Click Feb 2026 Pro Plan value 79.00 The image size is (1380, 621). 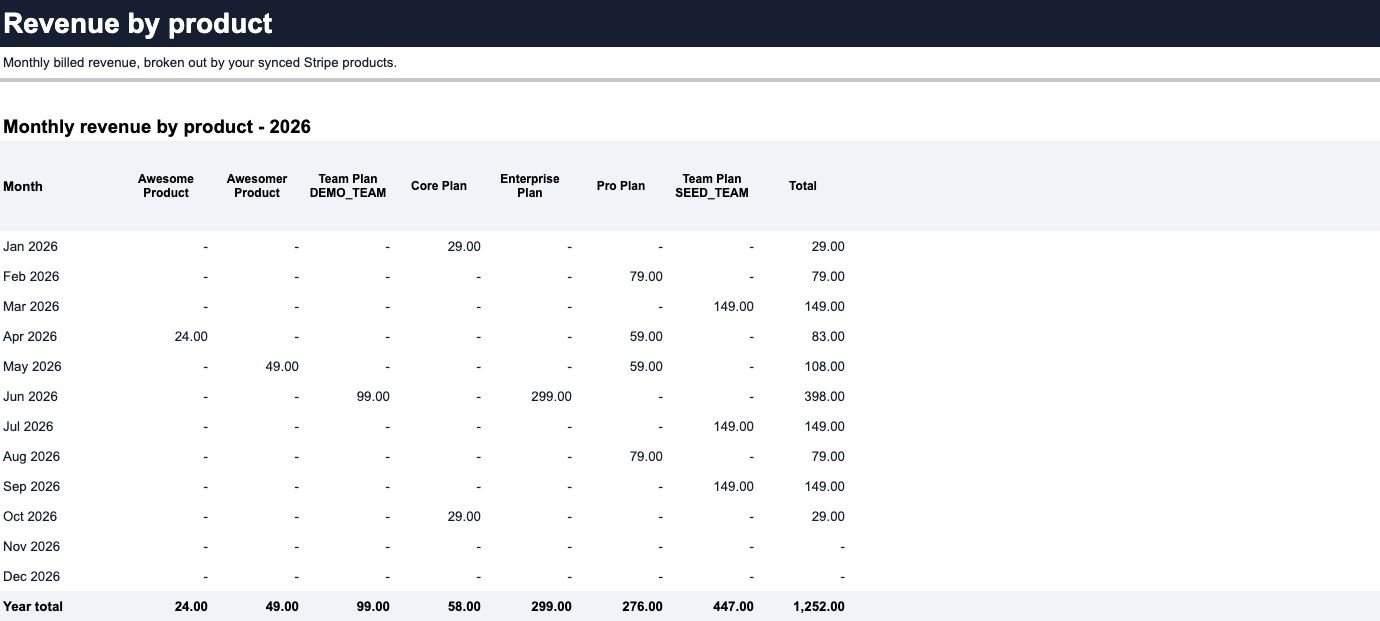pos(646,276)
